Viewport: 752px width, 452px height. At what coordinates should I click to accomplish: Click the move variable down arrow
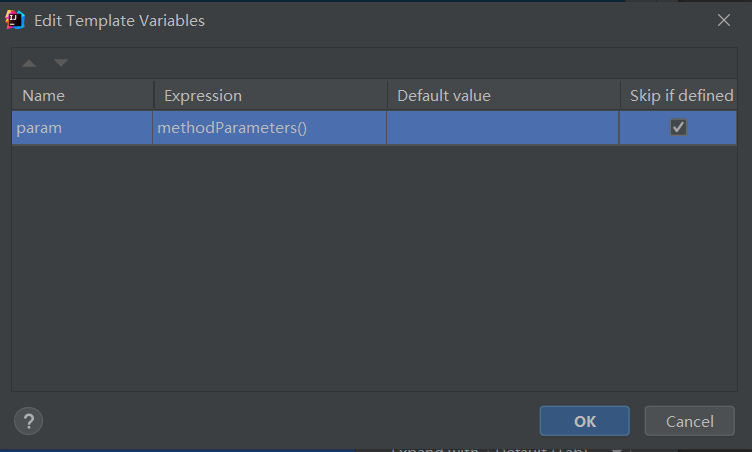(x=61, y=63)
